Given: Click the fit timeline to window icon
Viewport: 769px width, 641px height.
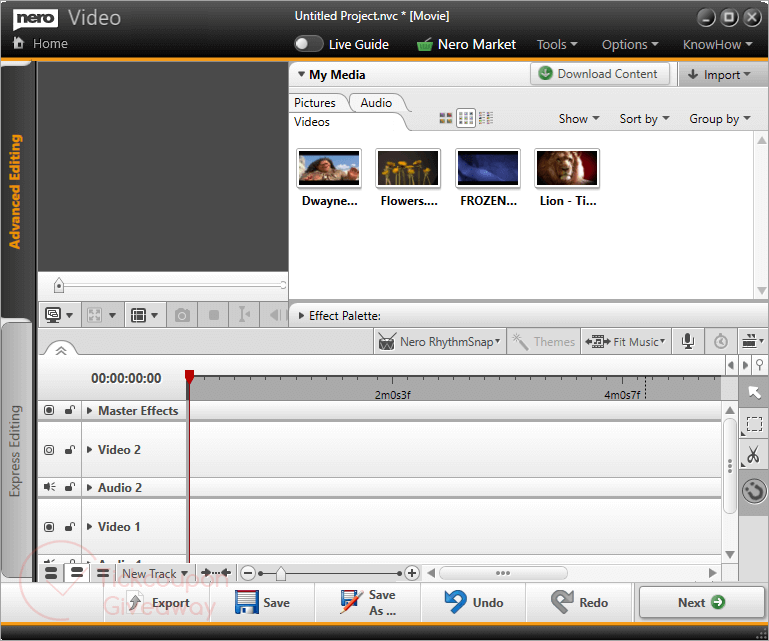Looking at the screenshot, I should (216, 572).
